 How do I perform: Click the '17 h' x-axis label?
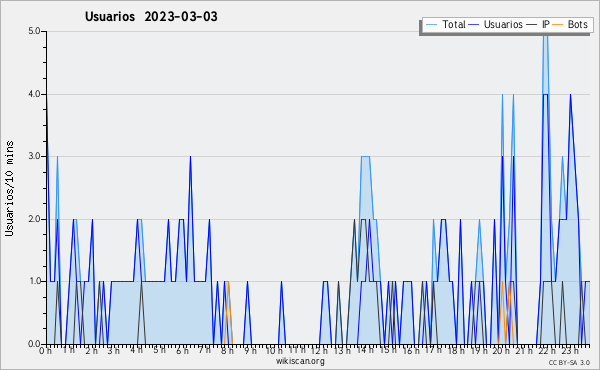[433, 350]
